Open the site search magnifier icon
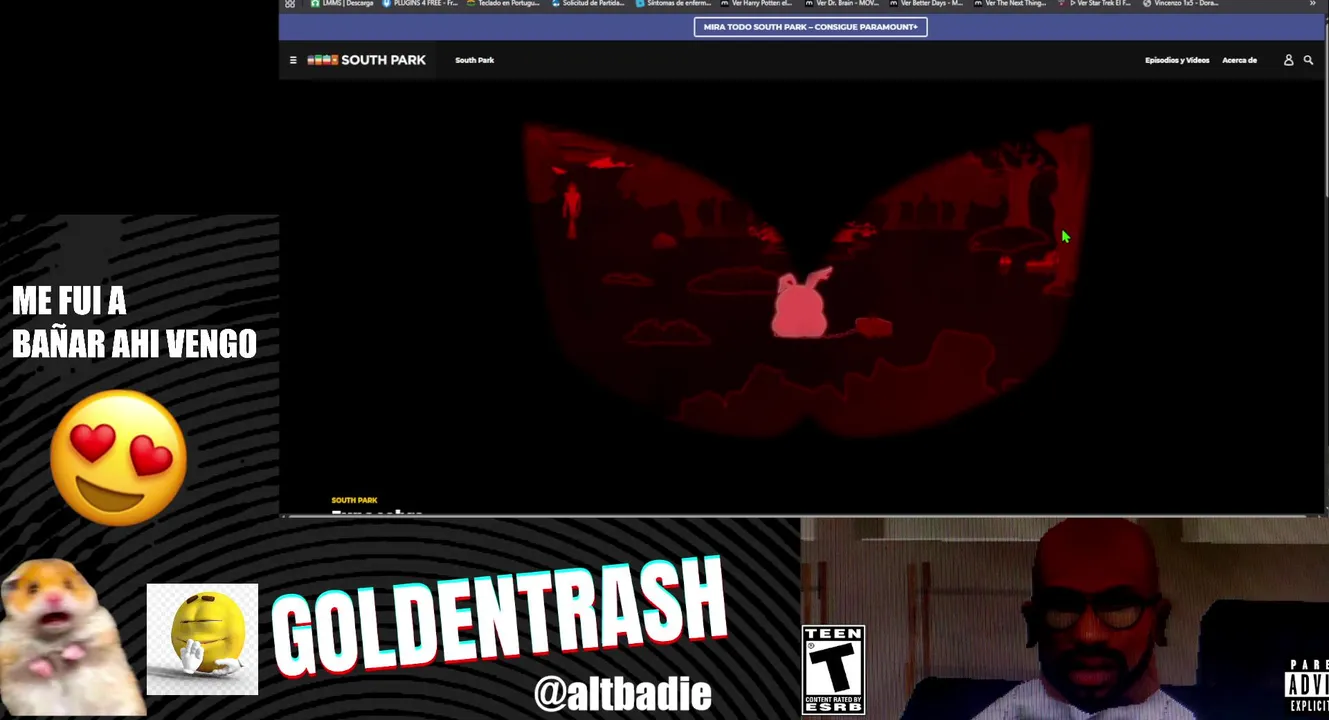This screenshot has width=1329, height=720. point(1308,60)
